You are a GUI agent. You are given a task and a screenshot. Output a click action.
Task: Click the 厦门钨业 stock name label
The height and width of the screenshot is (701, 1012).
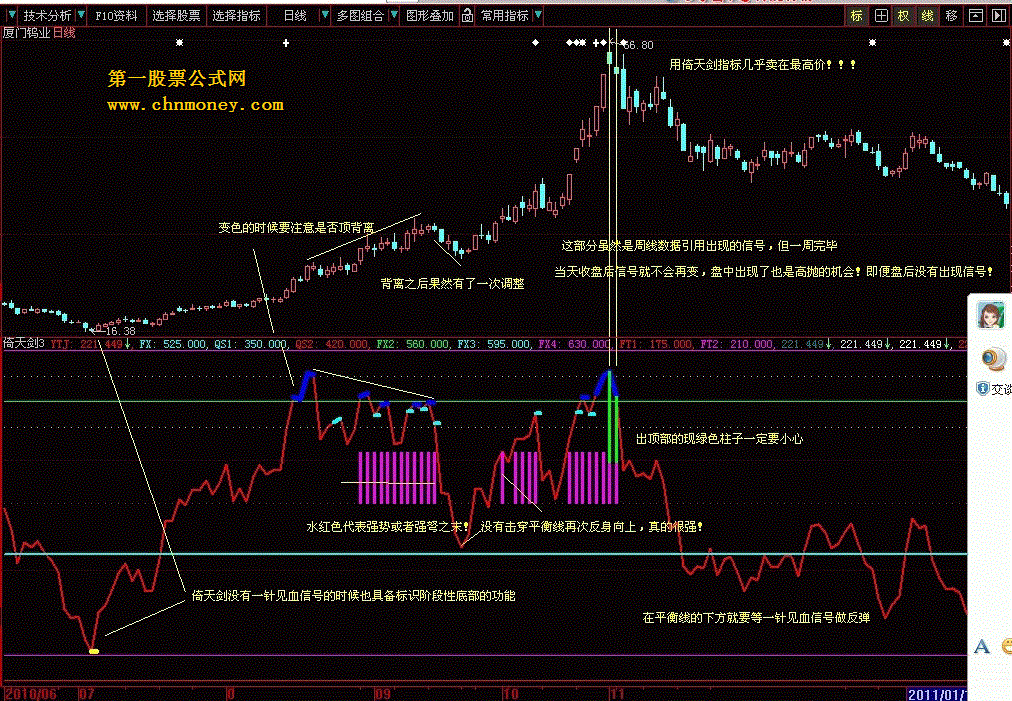point(26,33)
